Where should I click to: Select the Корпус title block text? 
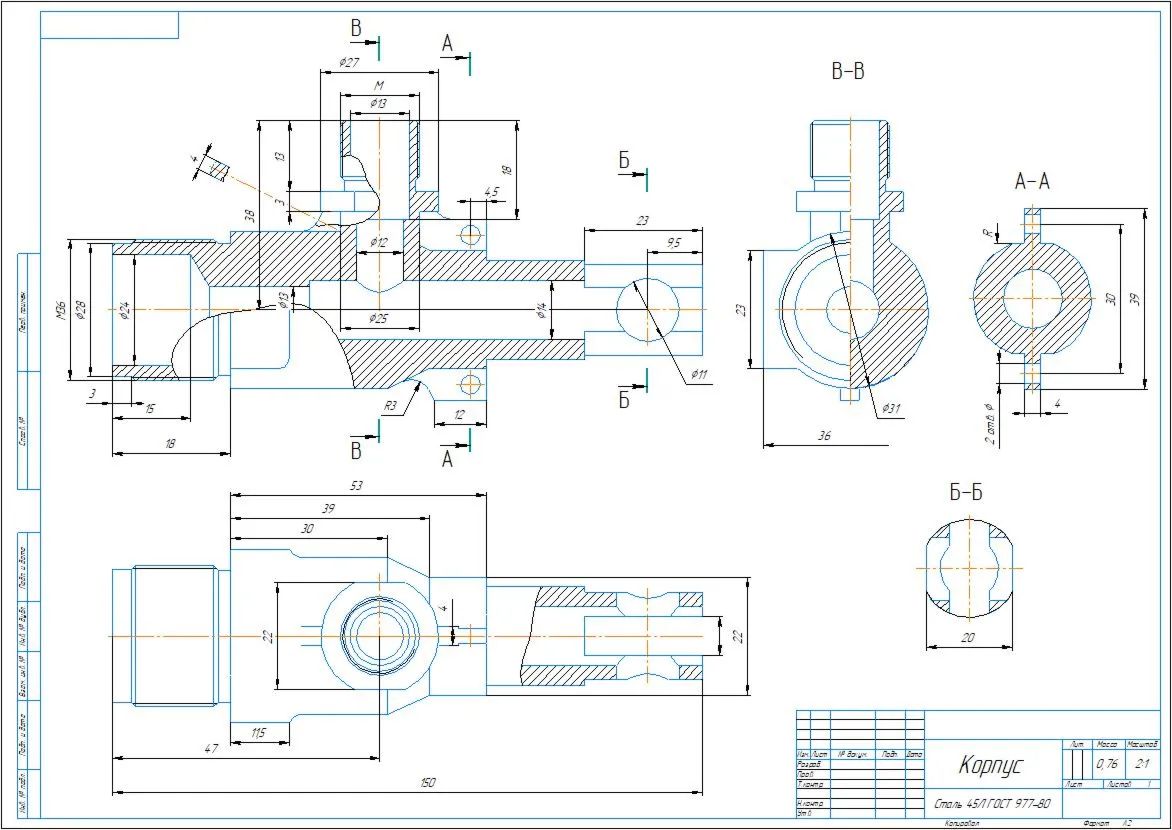[x=990, y=766]
